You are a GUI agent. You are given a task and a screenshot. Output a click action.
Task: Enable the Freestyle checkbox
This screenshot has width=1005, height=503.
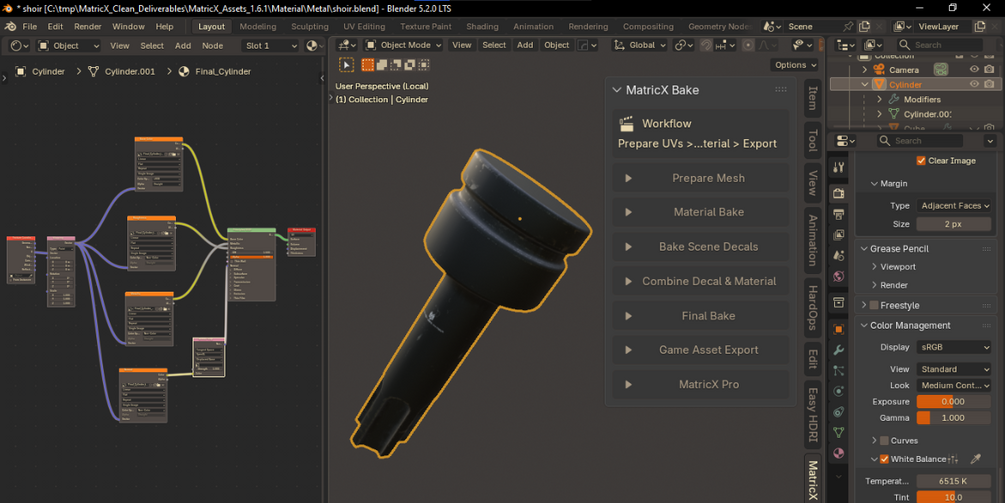874,305
